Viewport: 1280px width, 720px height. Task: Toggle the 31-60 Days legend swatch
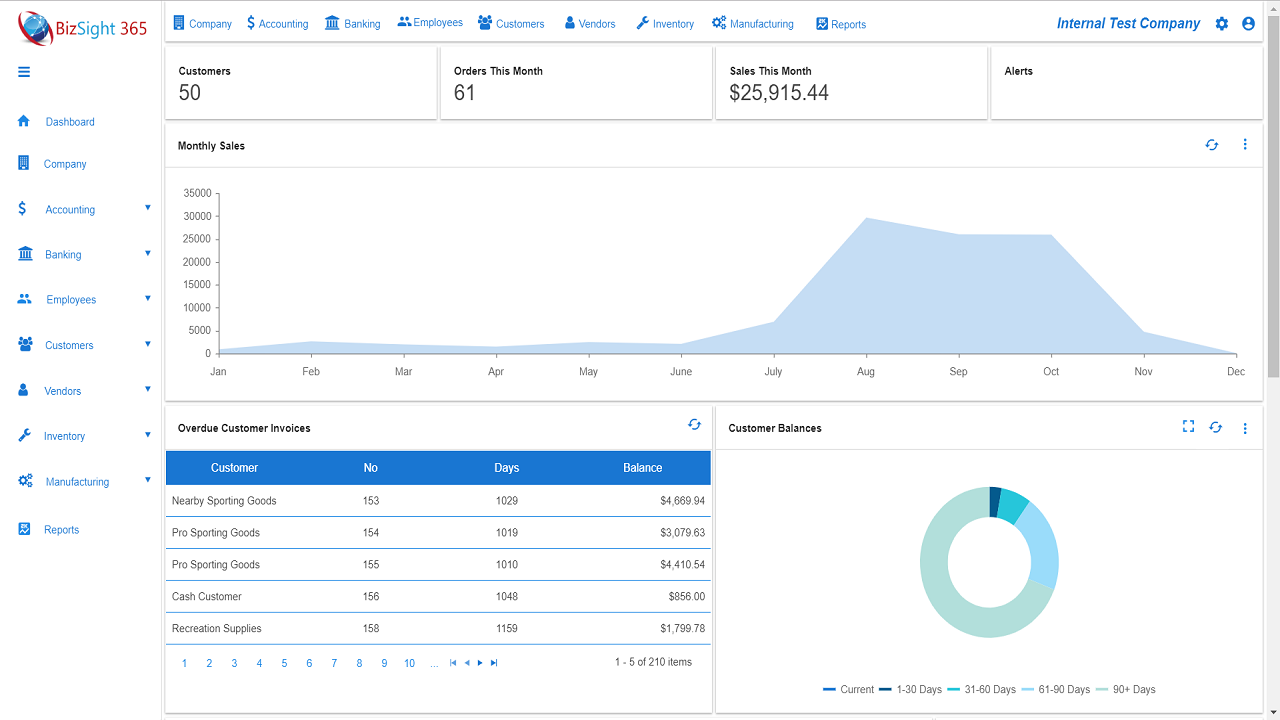(954, 690)
